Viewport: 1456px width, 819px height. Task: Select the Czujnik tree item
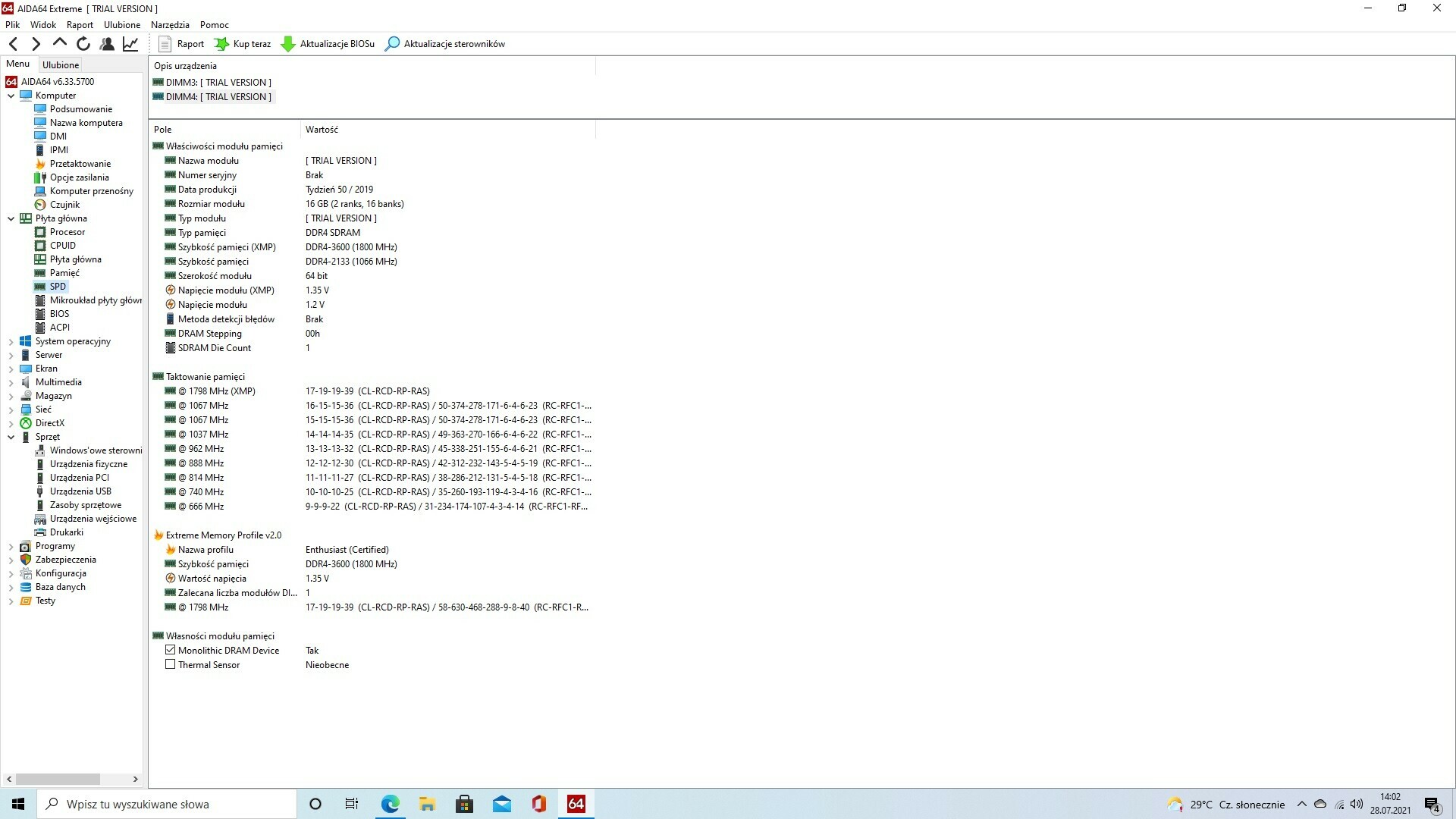pos(64,205)
